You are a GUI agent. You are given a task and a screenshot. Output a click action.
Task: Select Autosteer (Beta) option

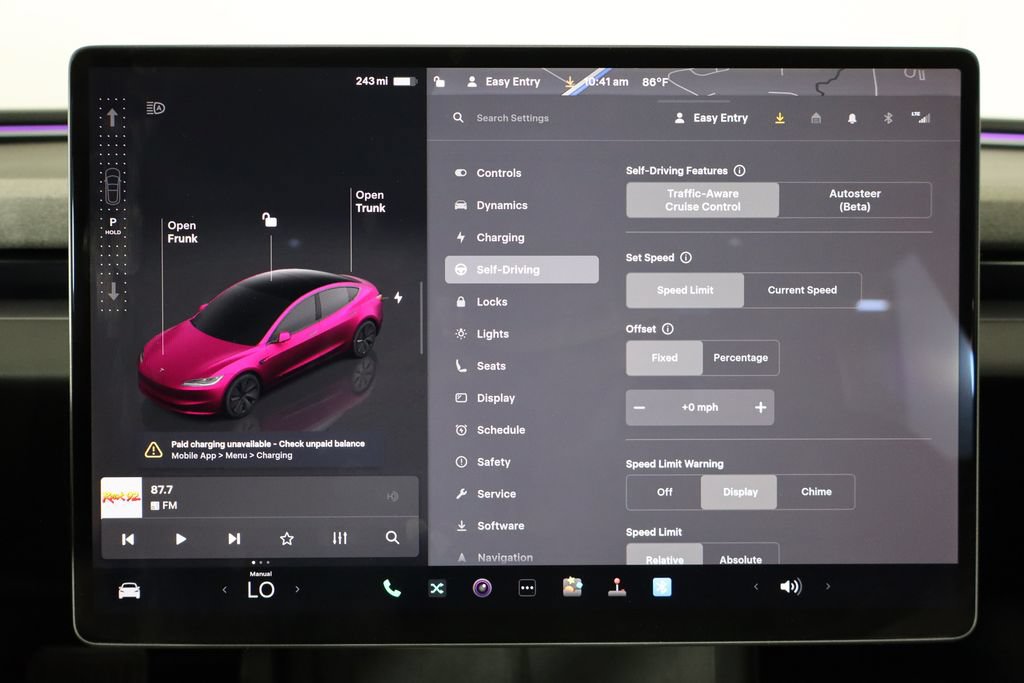pos(855,200)
